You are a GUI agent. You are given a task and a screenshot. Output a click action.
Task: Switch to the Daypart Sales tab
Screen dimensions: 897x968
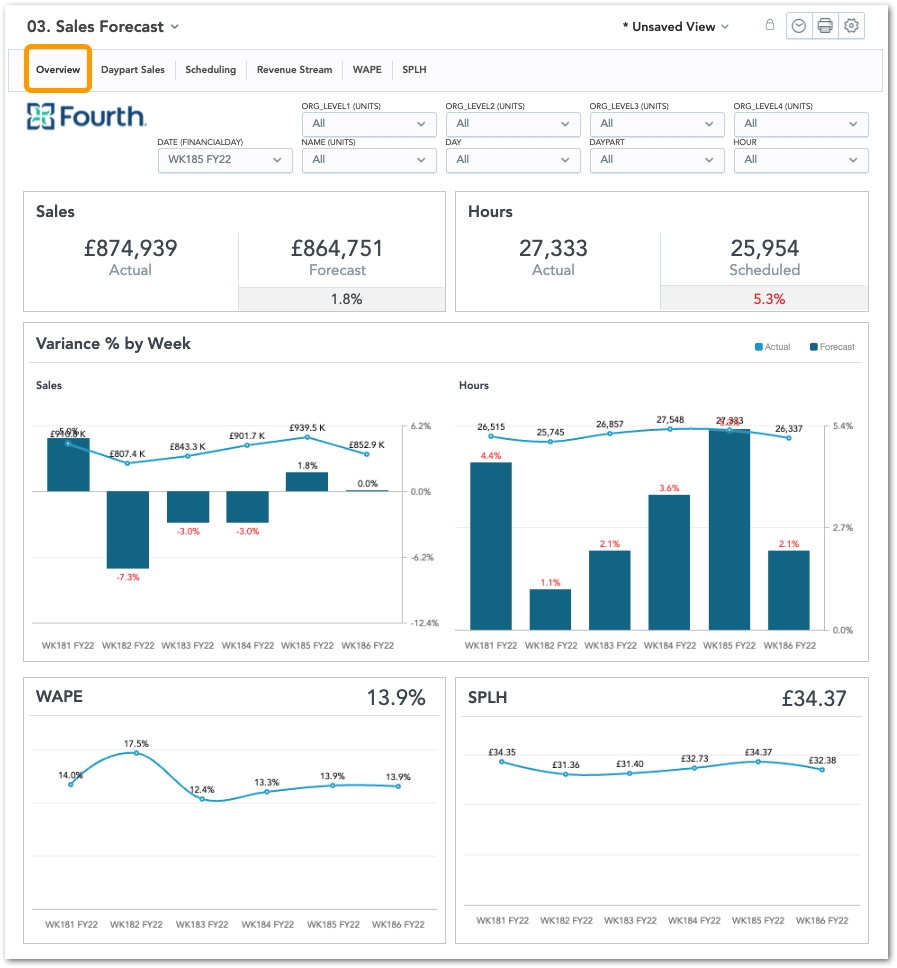pos(133,70)
